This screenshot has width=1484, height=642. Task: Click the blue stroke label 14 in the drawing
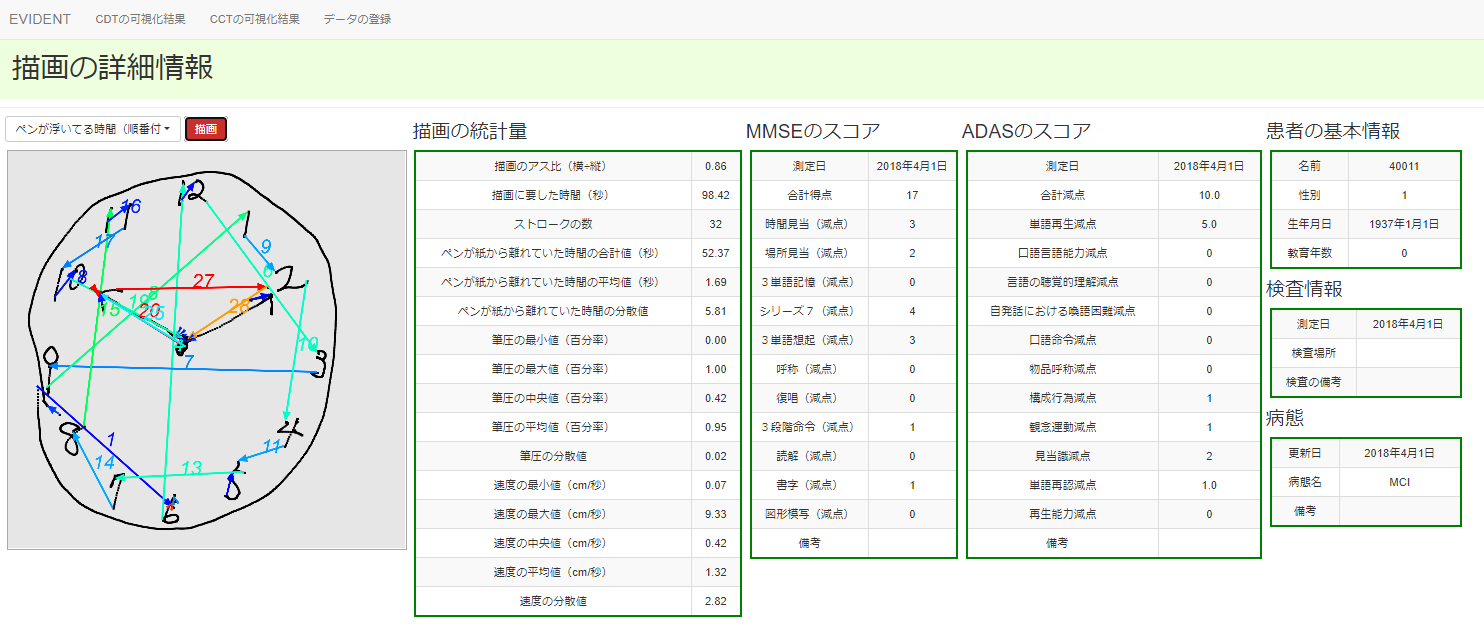point(105,461)
